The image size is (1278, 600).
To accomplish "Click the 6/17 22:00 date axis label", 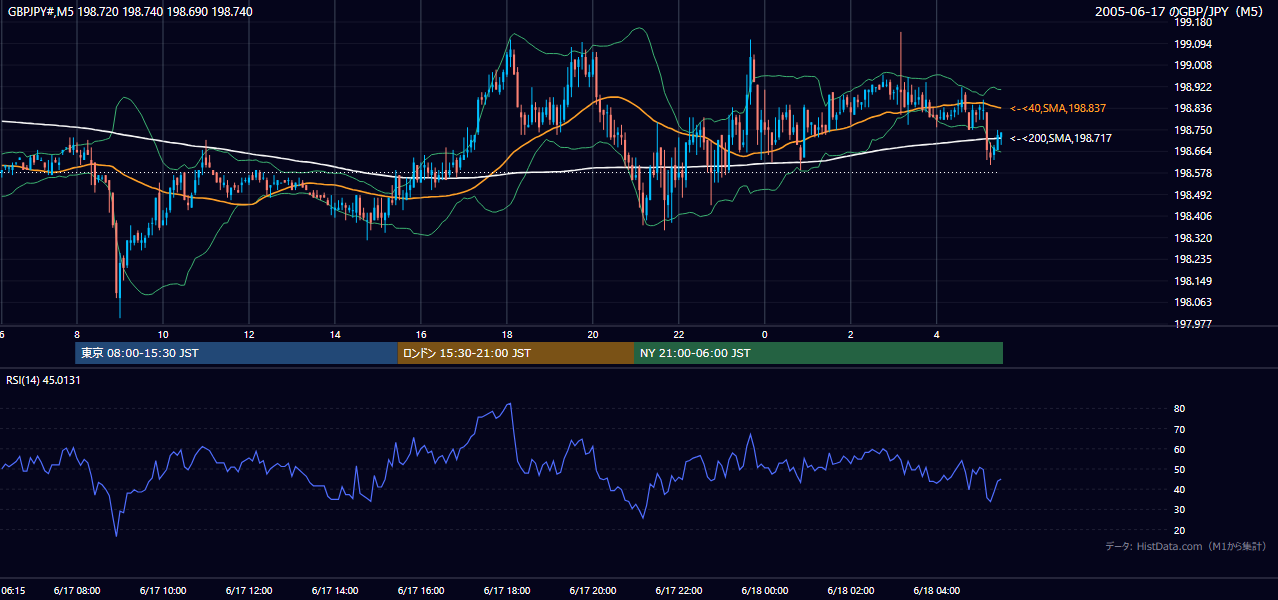I will pos(678,590).
